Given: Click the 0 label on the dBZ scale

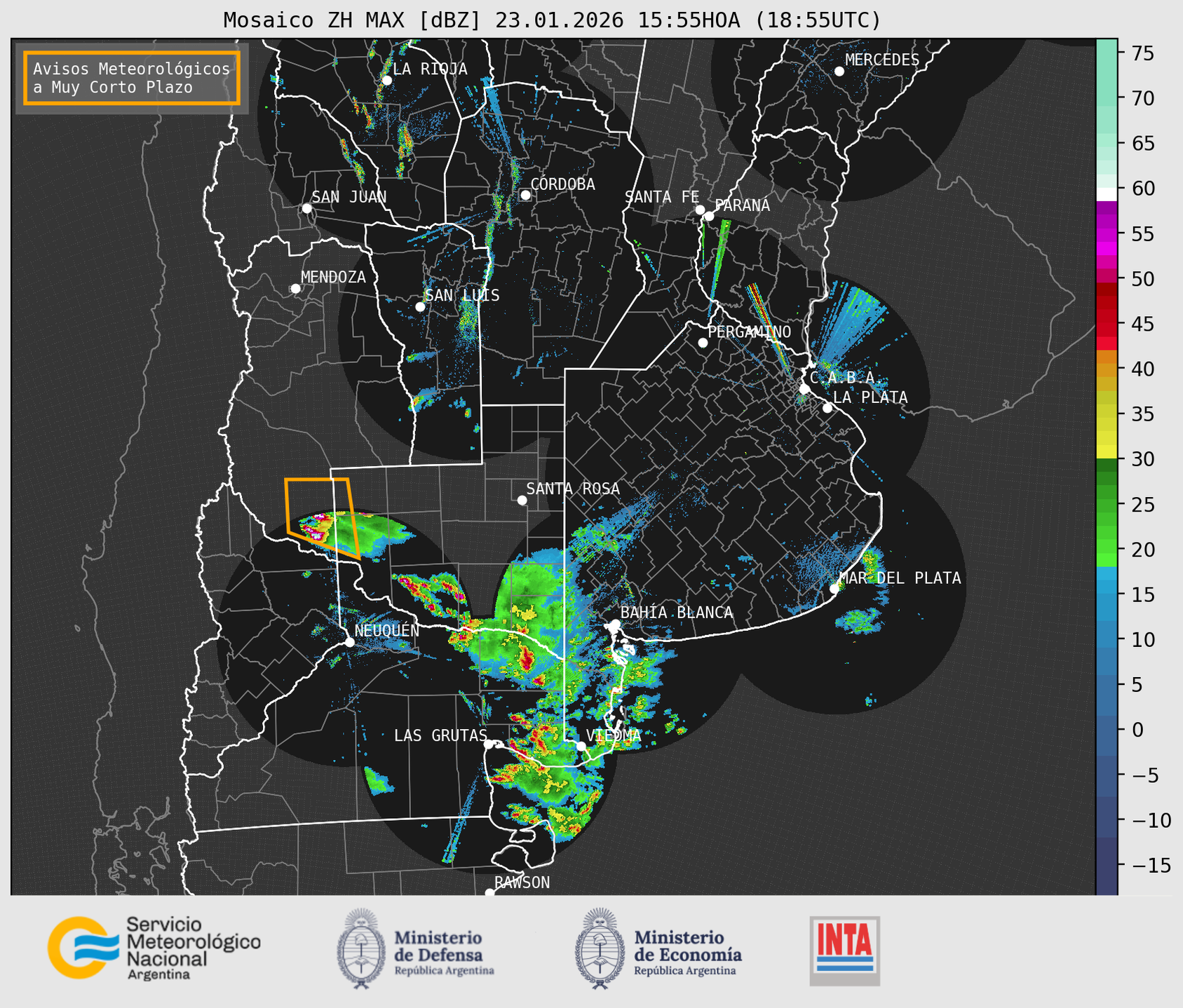Looking at the screenshot, I should coord(1137,730).
